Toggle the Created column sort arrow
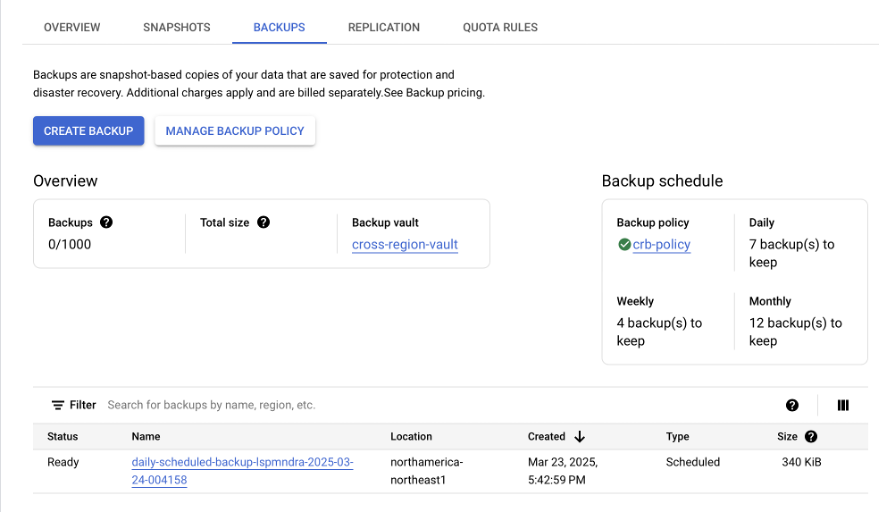Viewport: 896px width, 512px height. coord(579,436)
